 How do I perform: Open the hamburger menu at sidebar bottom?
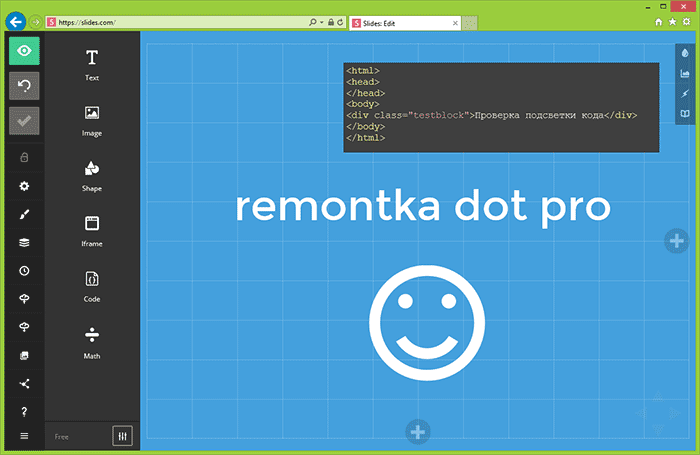point(24,436)
